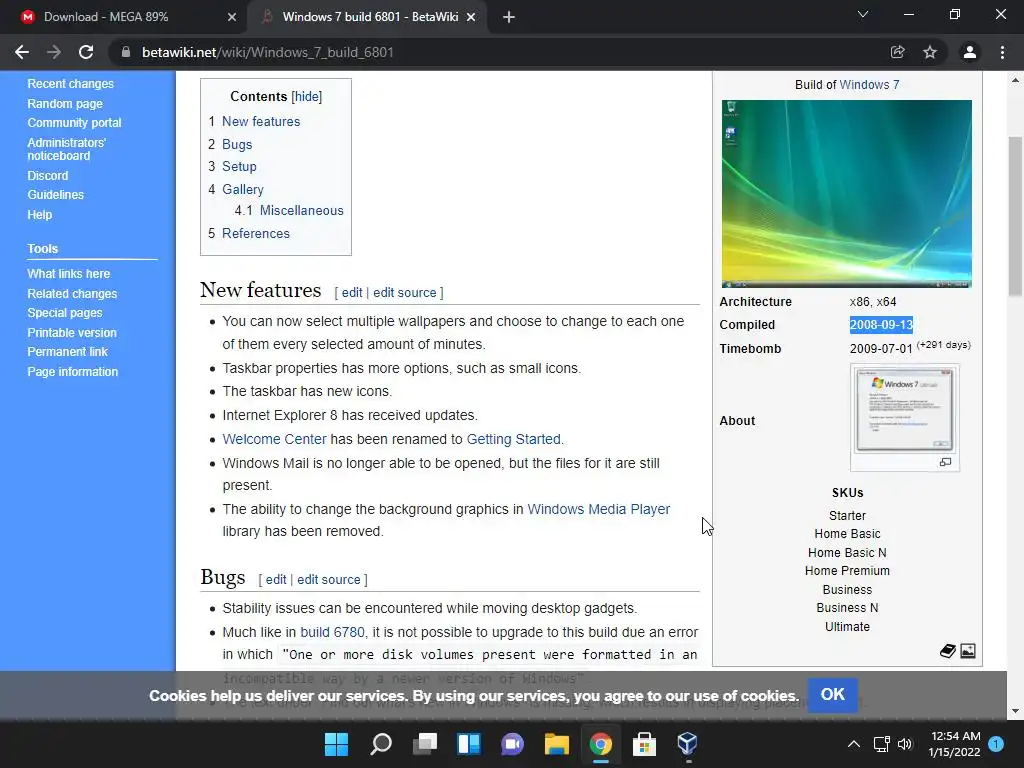This screenshot has height=768, width=1024.
Task: Open the Guidelines sidebar link
Action: click(56, 195)
